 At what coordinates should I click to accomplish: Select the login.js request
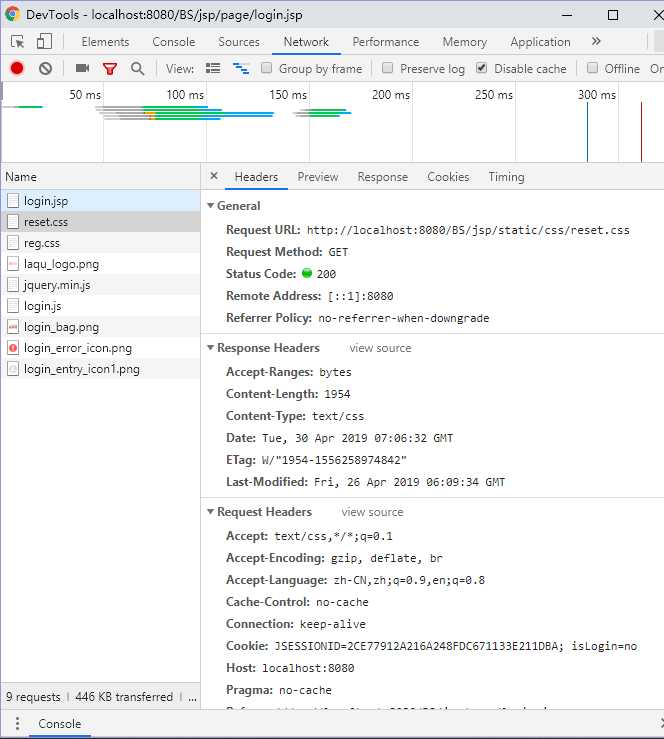[100, 306]
